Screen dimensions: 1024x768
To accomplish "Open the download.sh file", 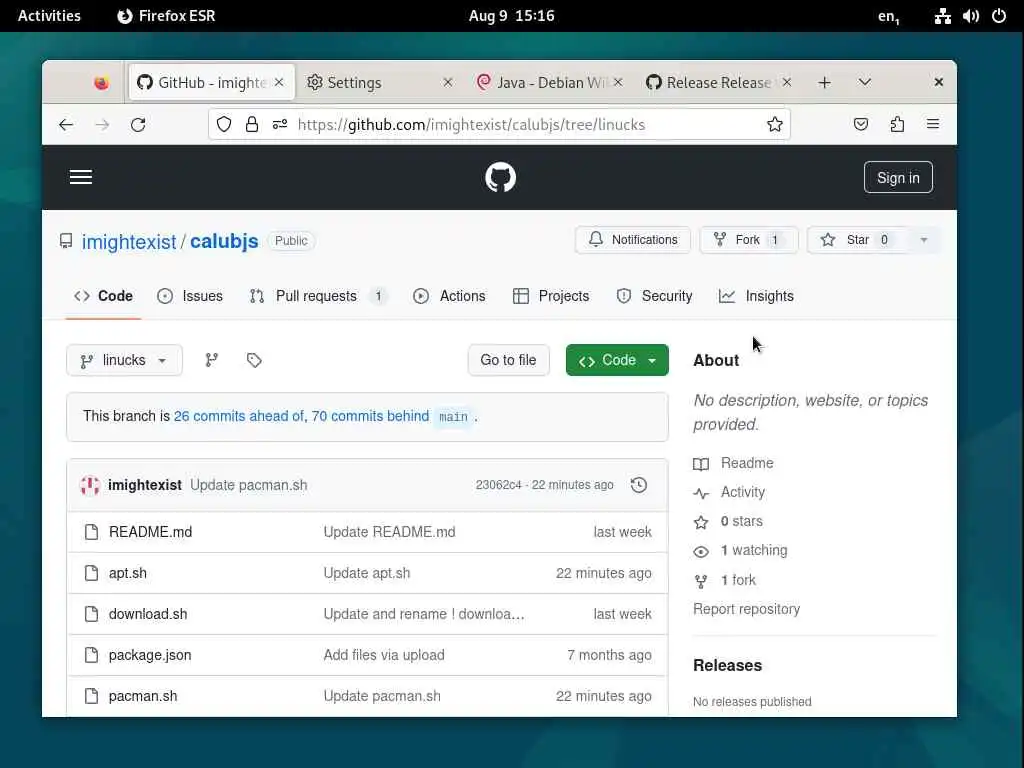I will [148, 614].
